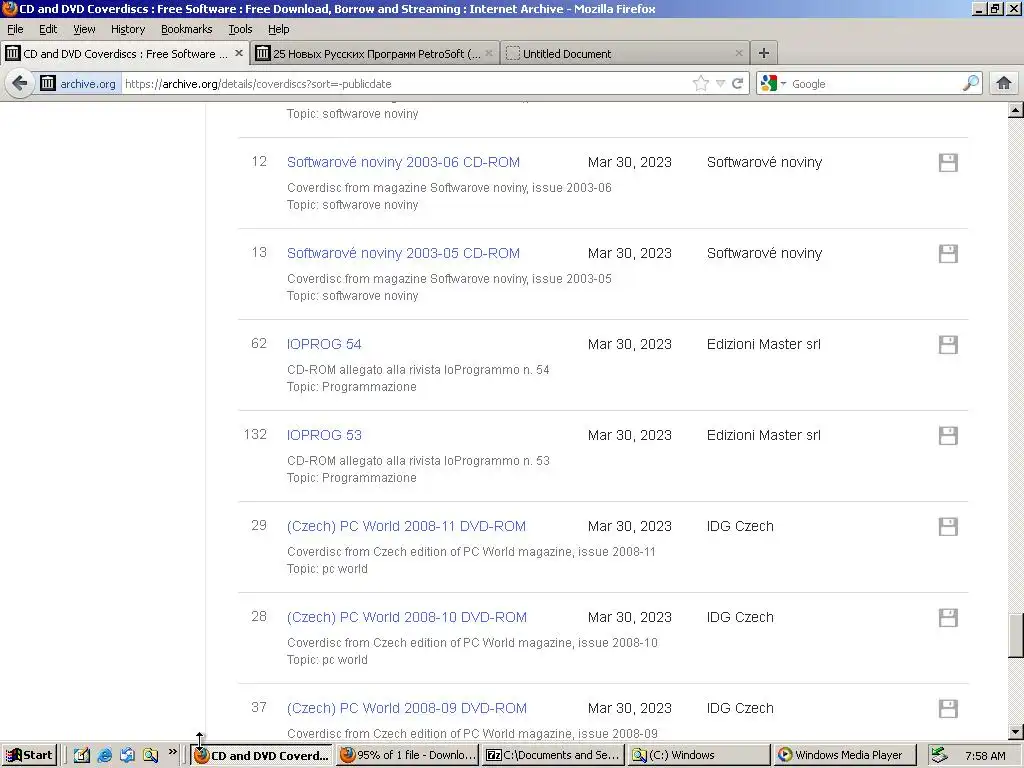1024x768 pixels.
Task: Bookmark page with the star icon
Action: point(701,84)
